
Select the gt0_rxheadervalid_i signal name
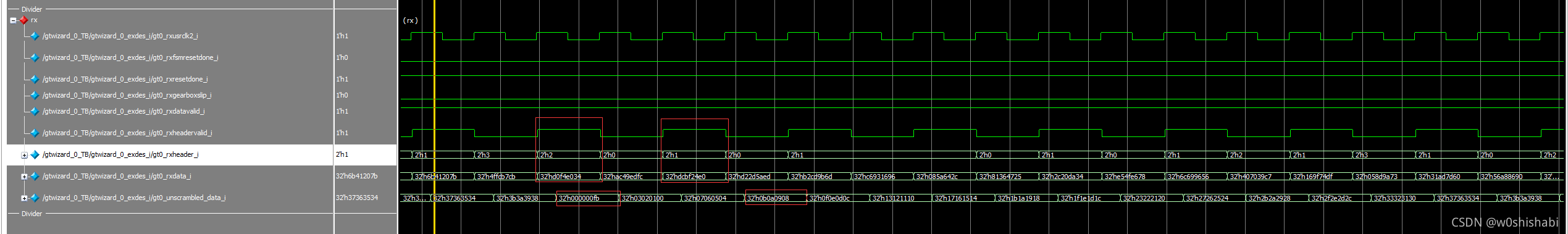click(x=127, y=133)
